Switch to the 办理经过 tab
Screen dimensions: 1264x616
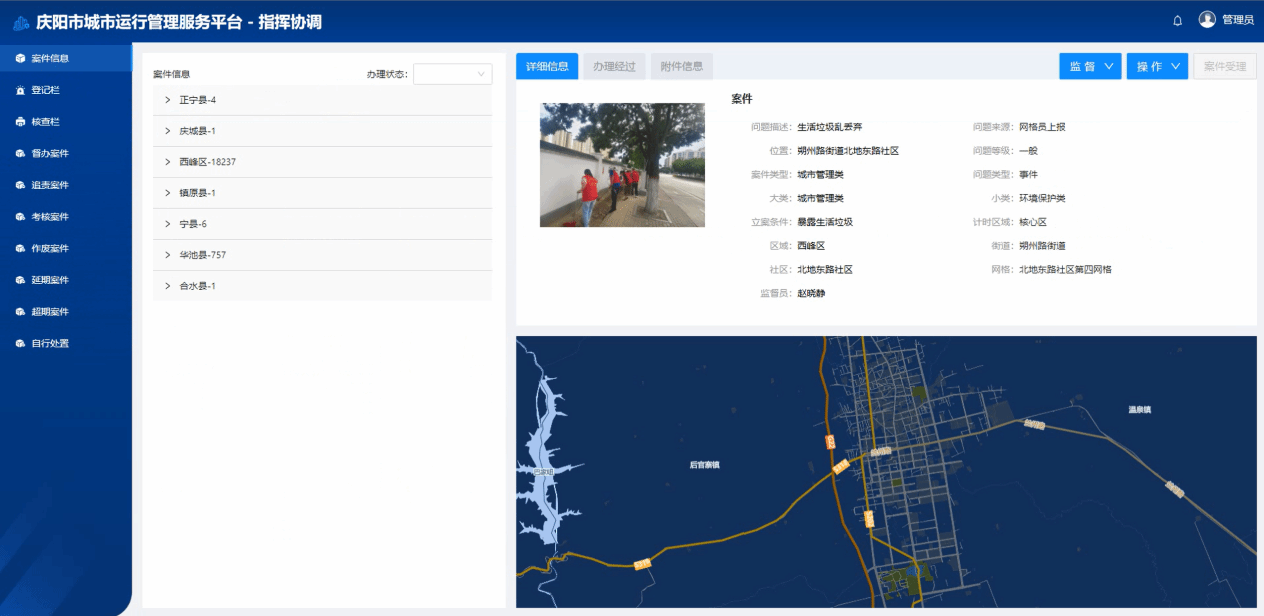[x=614, y=66]
